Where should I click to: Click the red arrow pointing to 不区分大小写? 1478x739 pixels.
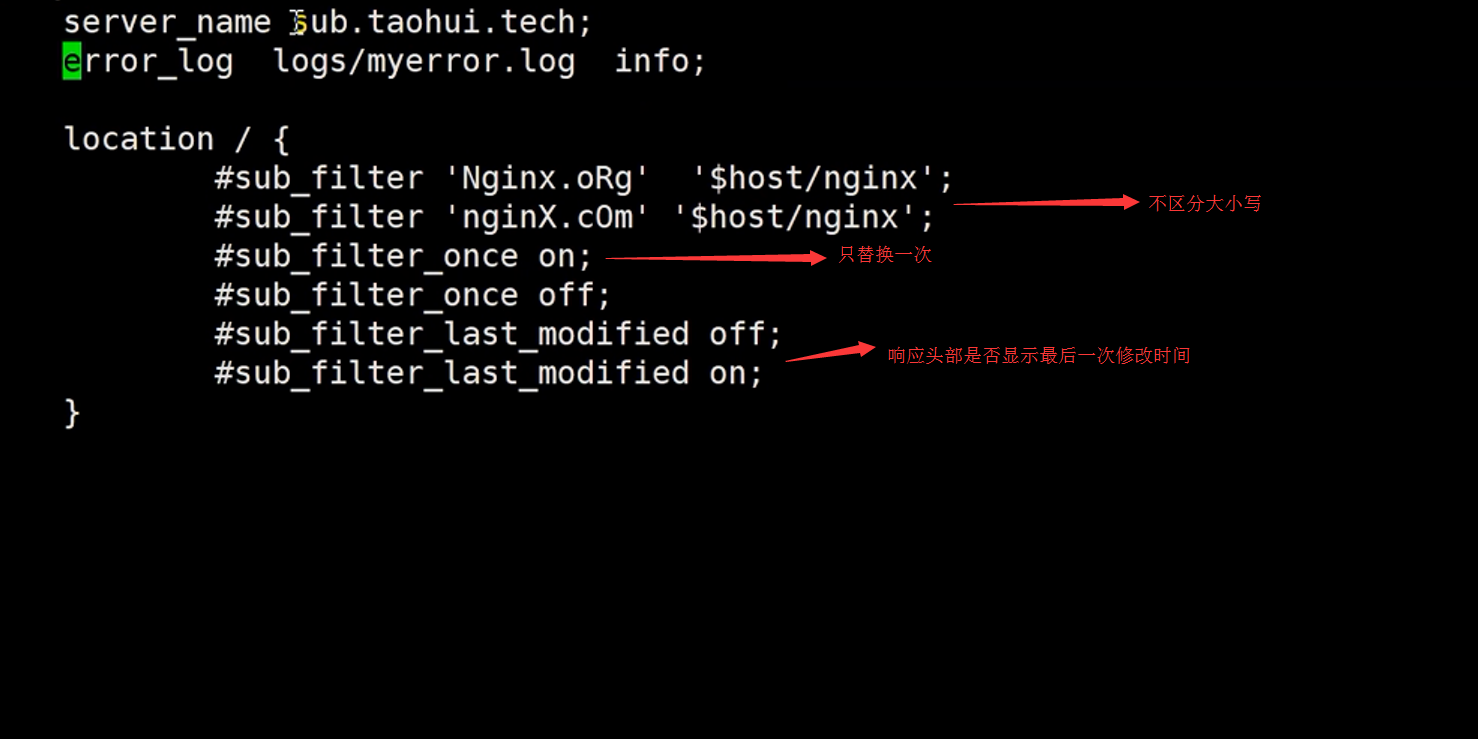coord(1046,203)
